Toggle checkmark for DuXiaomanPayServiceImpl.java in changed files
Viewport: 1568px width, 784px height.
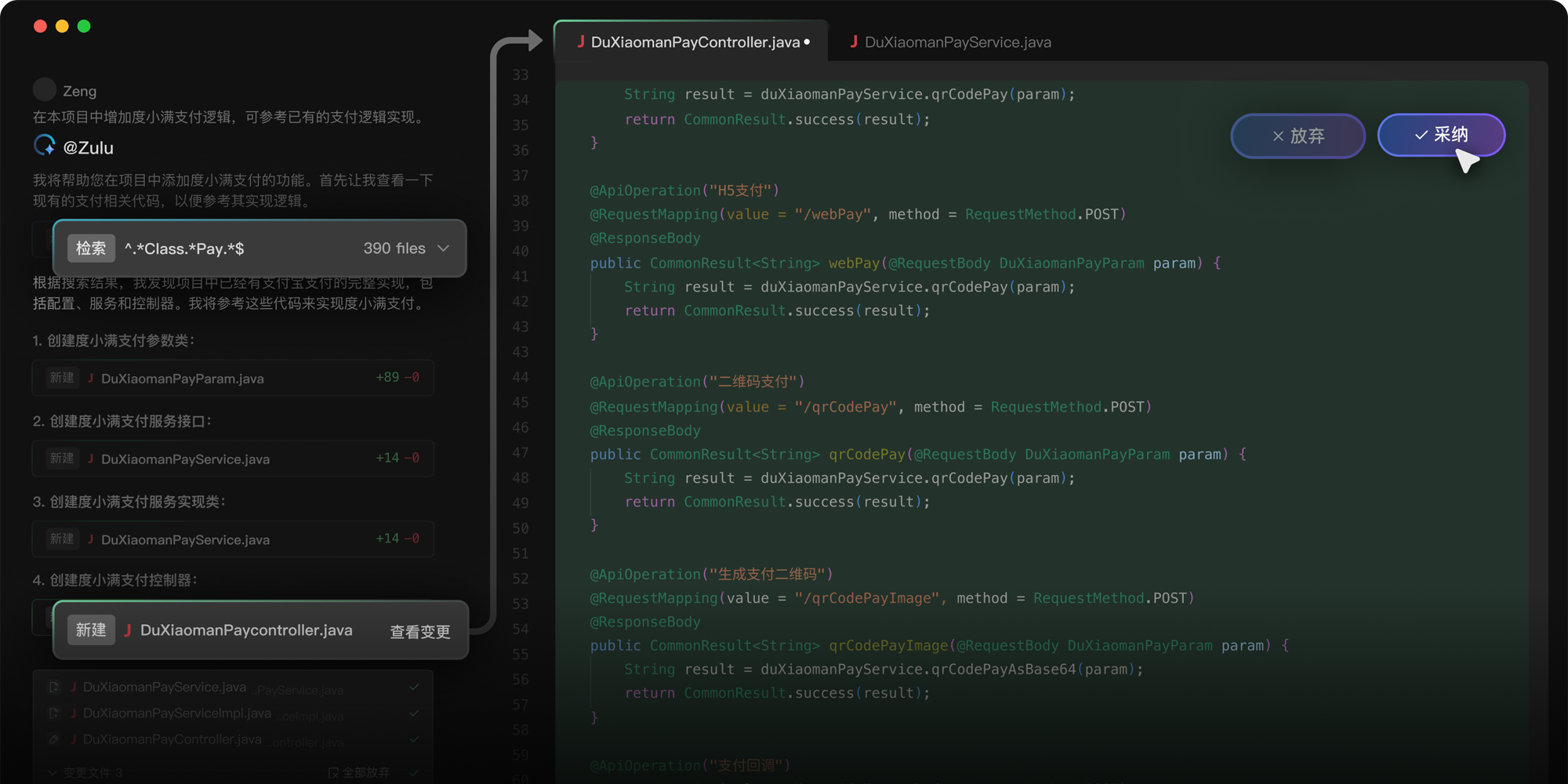click(x=414, y=713)
